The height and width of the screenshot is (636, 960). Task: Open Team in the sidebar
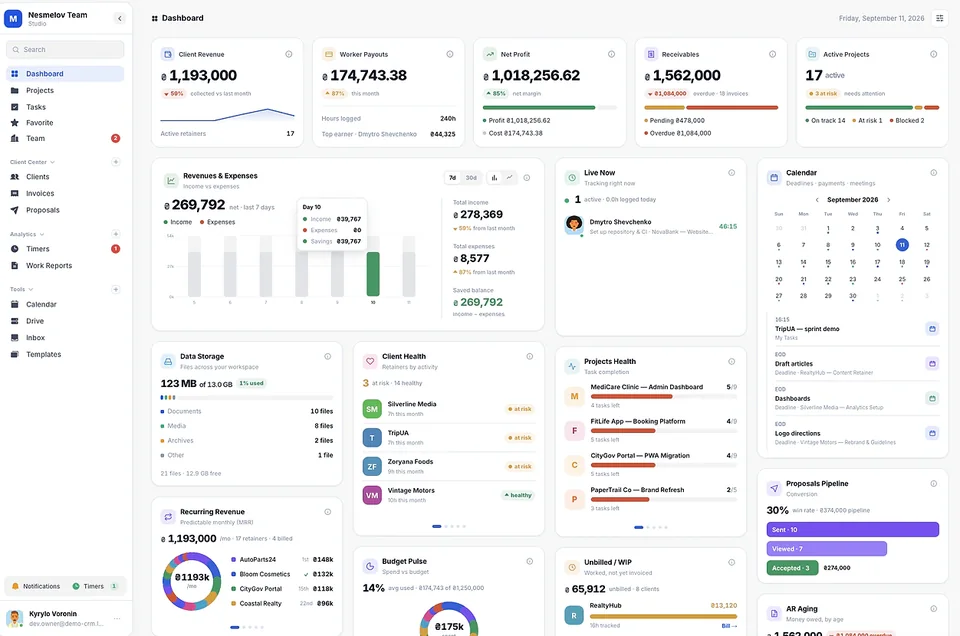(x=65, y=138)
